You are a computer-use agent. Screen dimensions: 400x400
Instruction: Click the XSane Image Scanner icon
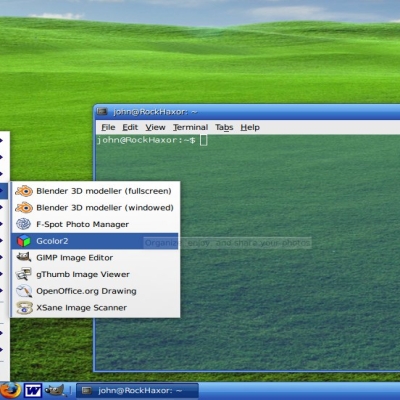24,308
